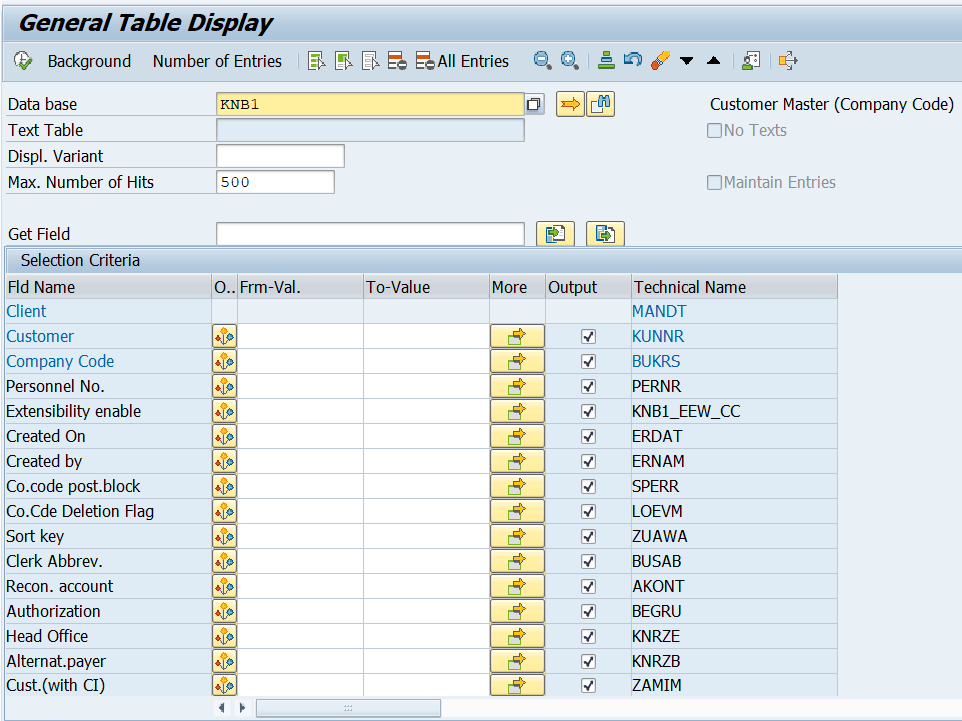Click the Data base input field
The image size is (962, 721).
[x=370, y=104]
